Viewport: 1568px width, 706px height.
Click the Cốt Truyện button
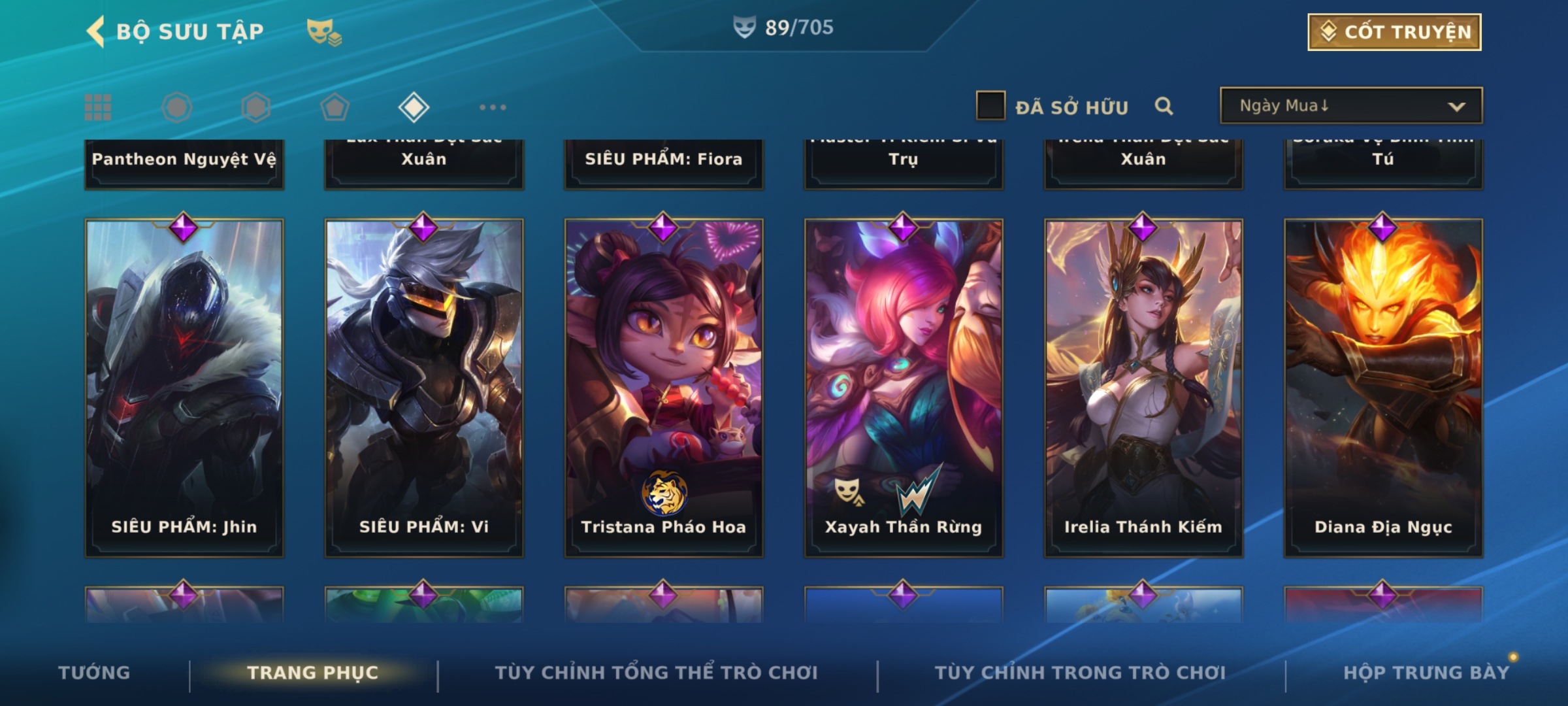(x=1394, y=32)
